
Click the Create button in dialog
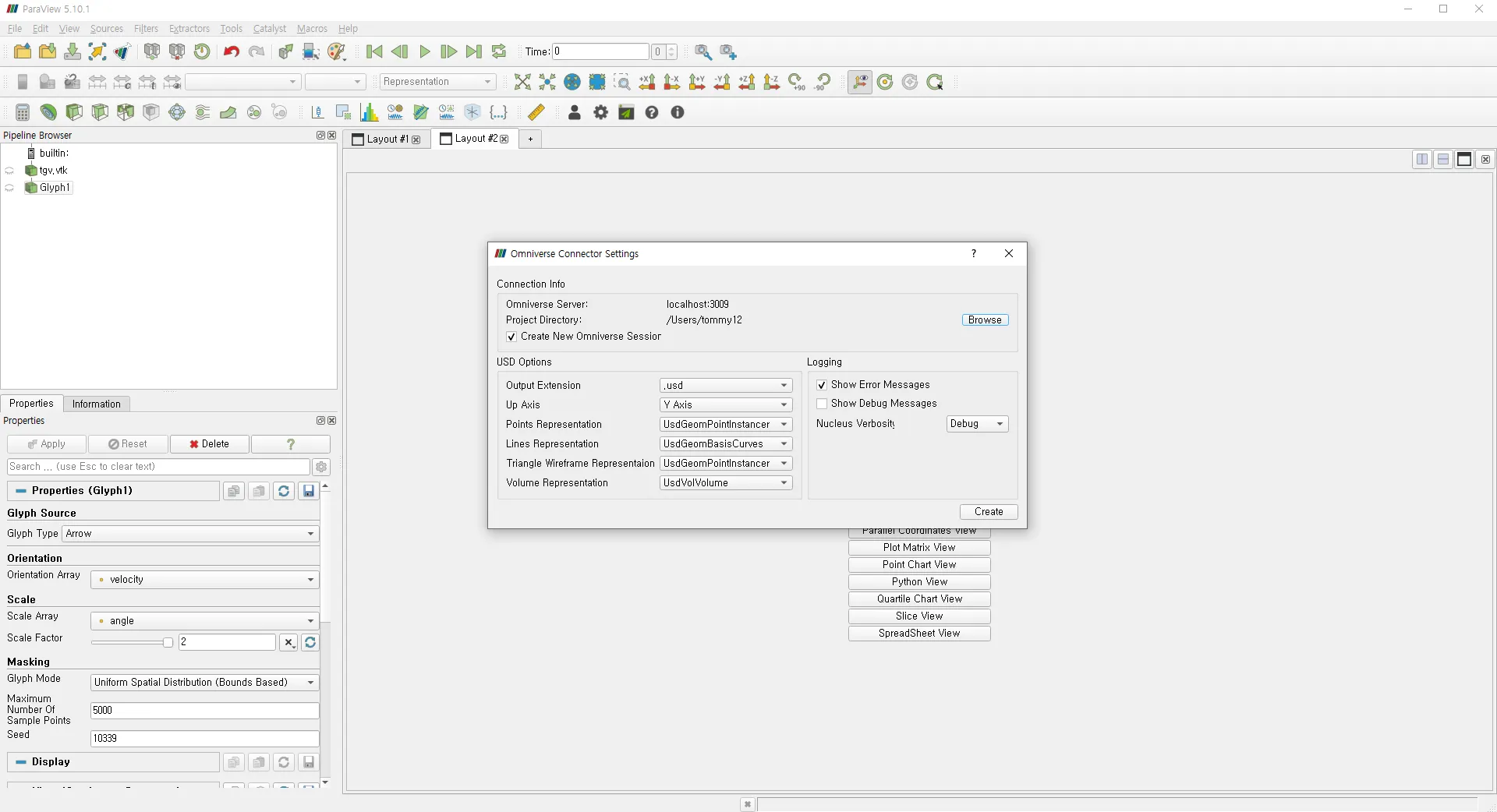click(989, 512)
